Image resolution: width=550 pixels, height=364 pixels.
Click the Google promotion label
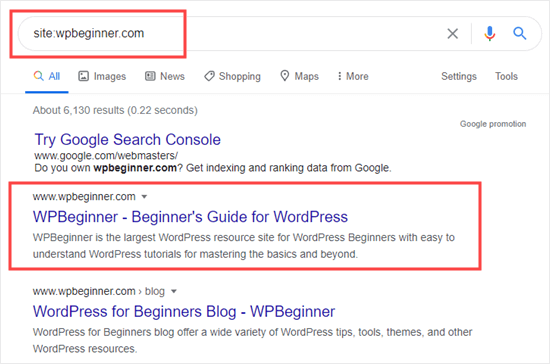tap(493, 124)
